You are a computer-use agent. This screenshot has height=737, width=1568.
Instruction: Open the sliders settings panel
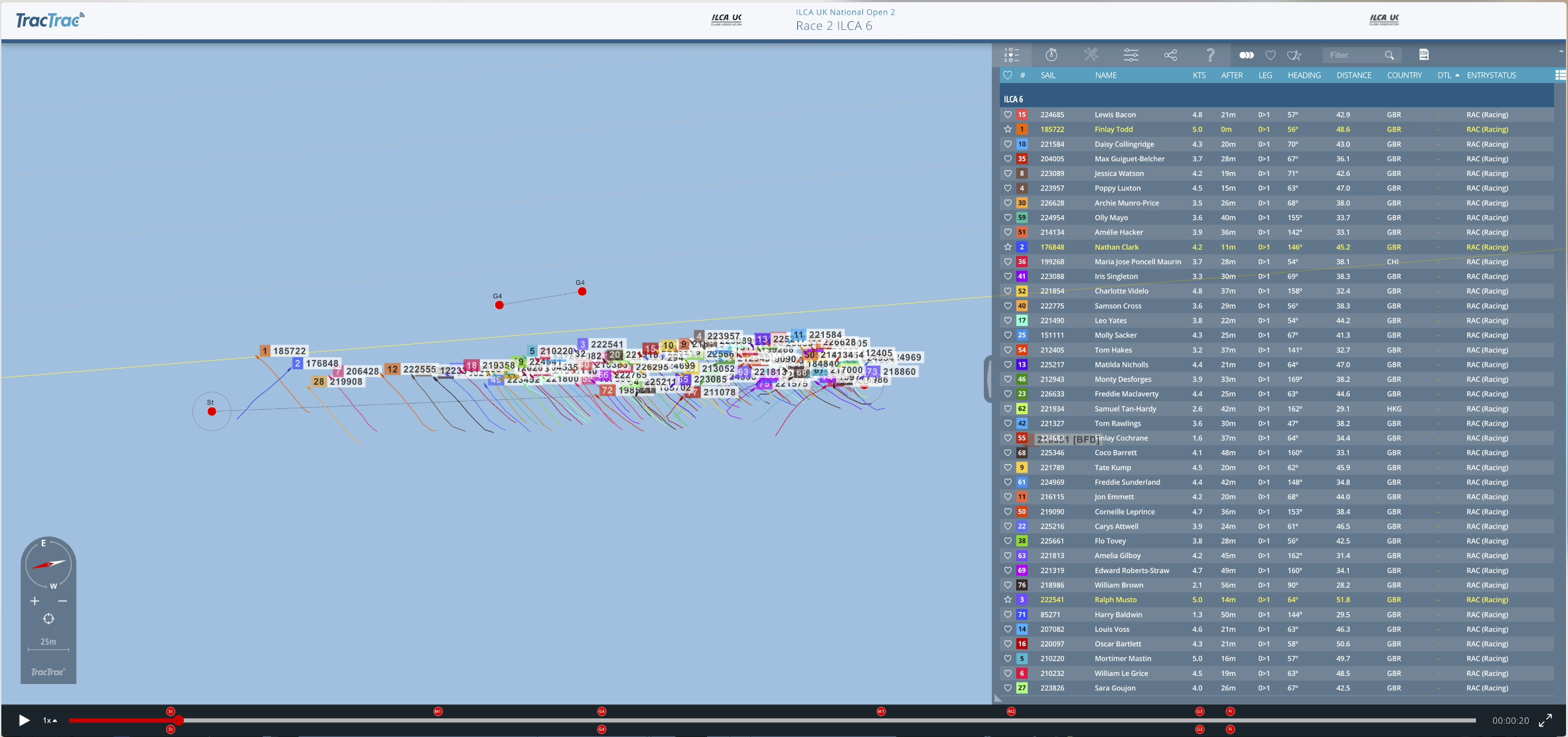(1131, 55)
